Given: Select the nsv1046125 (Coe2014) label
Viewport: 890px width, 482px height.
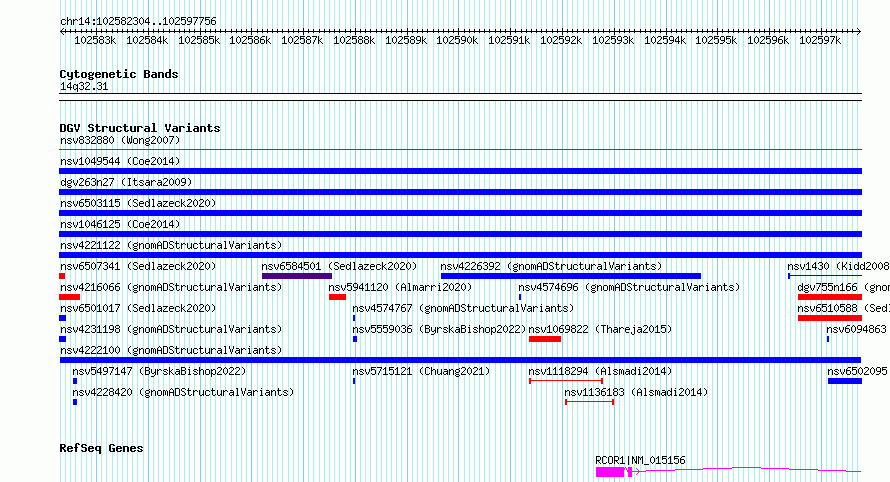Looking at the screenshot, I should click(x=120, y=224).
